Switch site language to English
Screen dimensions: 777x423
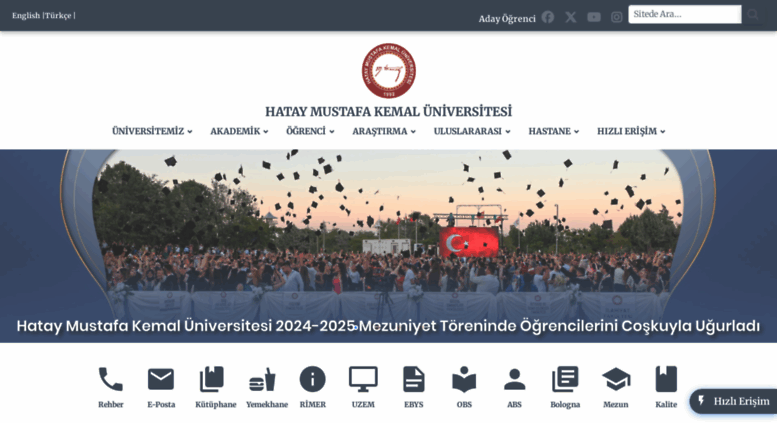click(26, 15)
